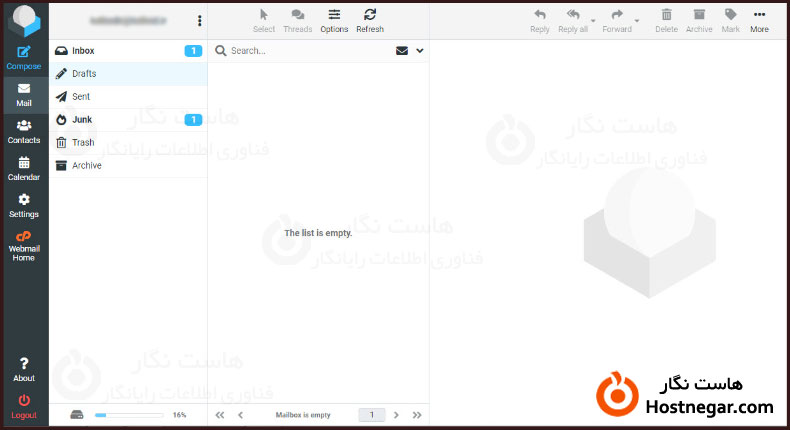Open the folder actions three-dot menu

[199, 20]
